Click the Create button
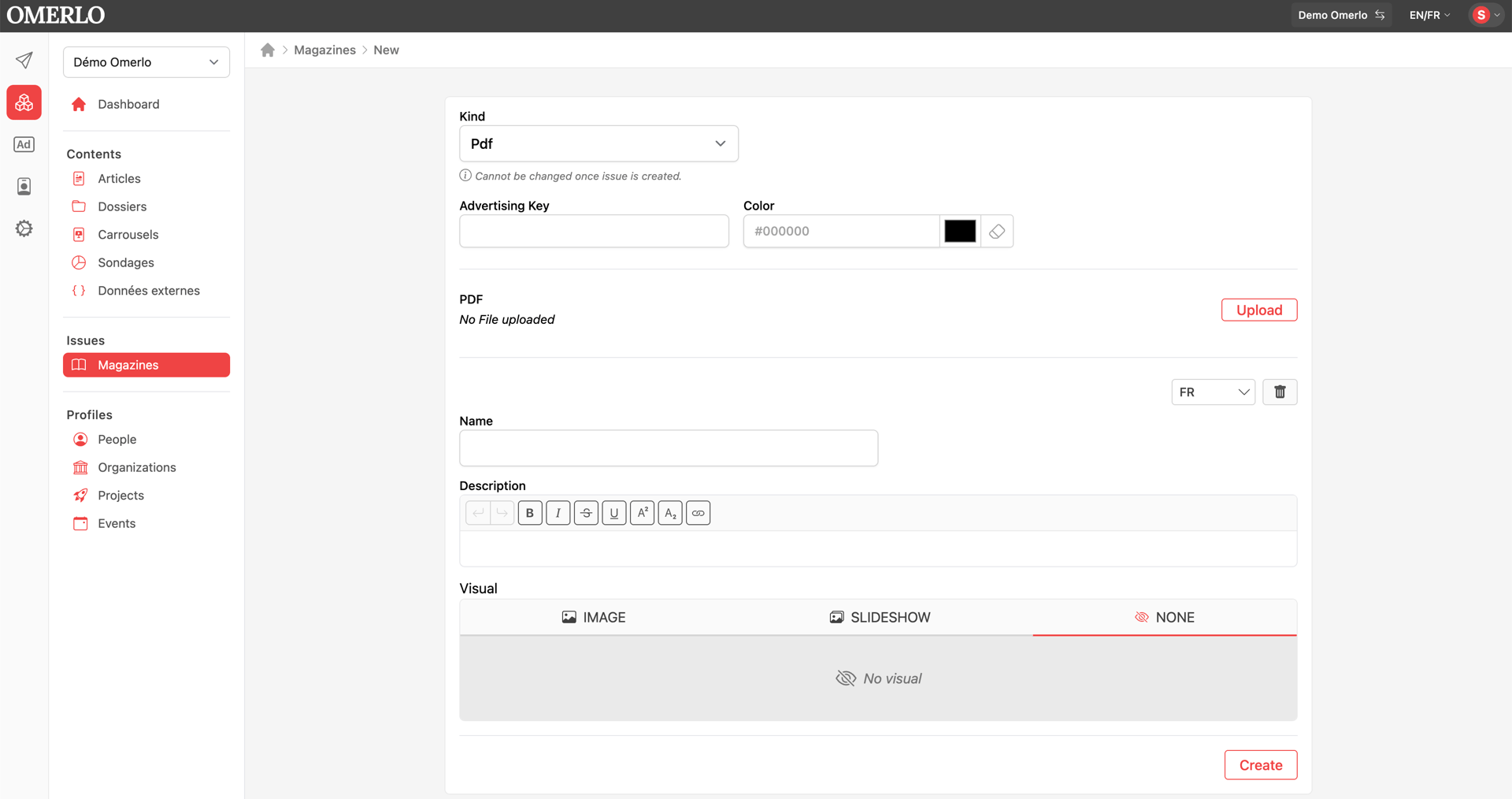Viewport: 1512px width, 799px height. (1261, 765)
